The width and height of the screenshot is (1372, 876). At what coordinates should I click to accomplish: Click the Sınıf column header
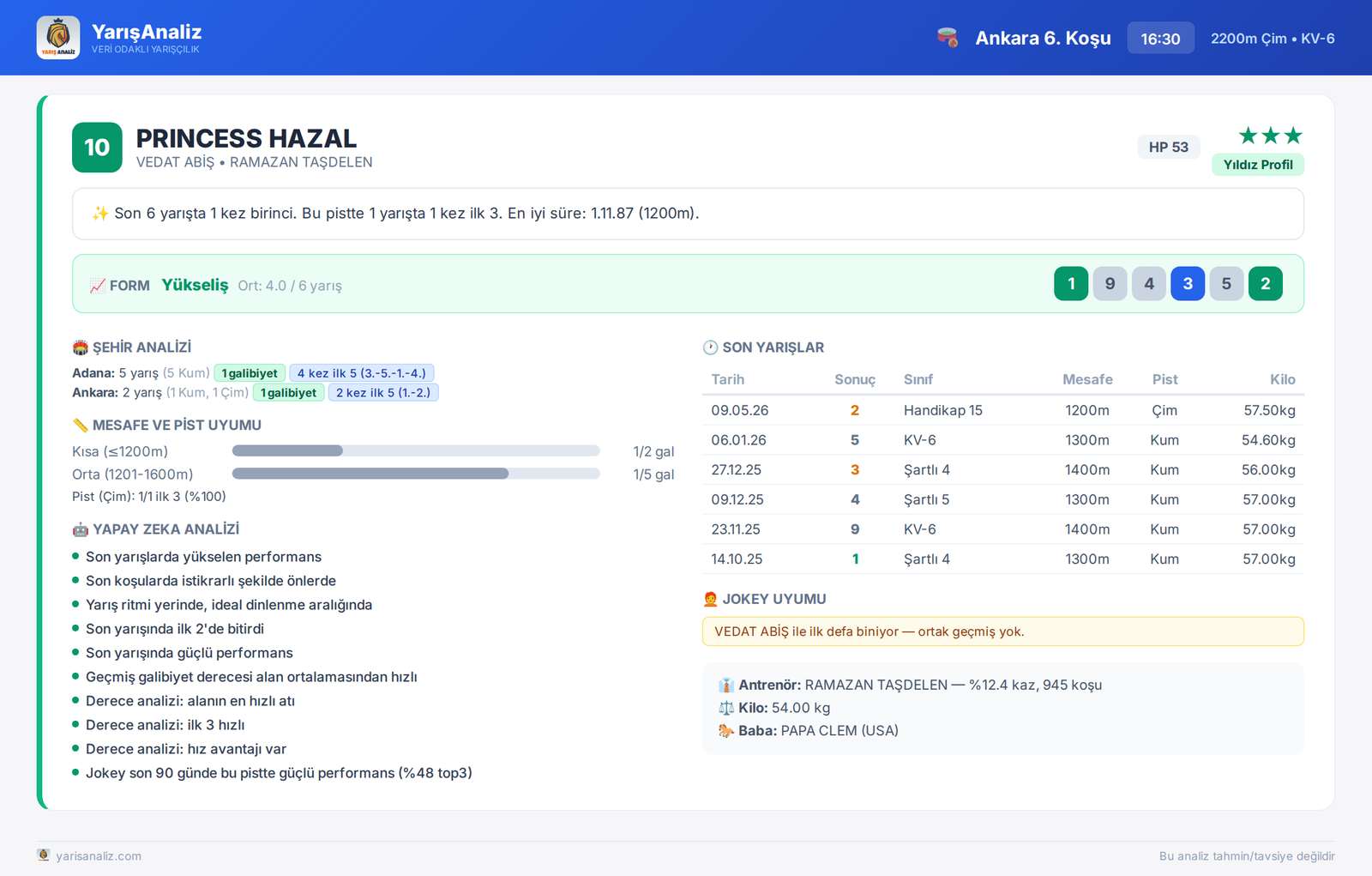(918, 379)
